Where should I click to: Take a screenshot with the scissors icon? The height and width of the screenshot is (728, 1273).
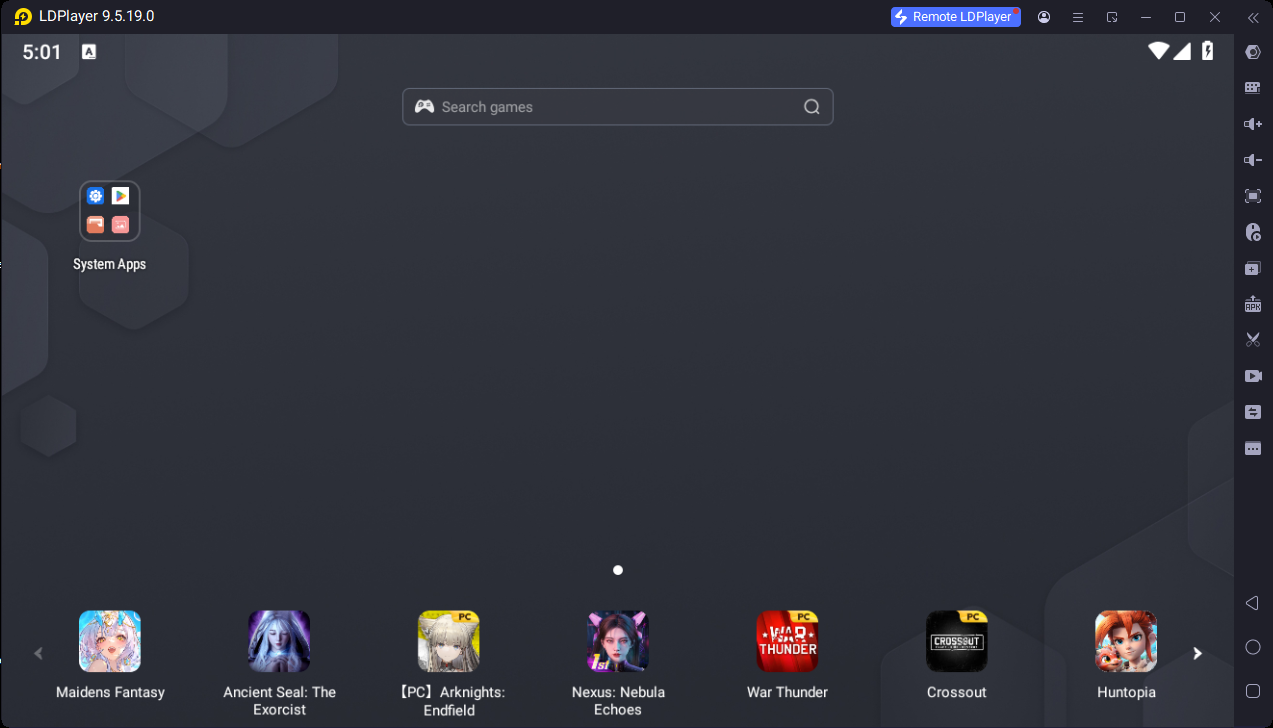(x=1252, y=340)
